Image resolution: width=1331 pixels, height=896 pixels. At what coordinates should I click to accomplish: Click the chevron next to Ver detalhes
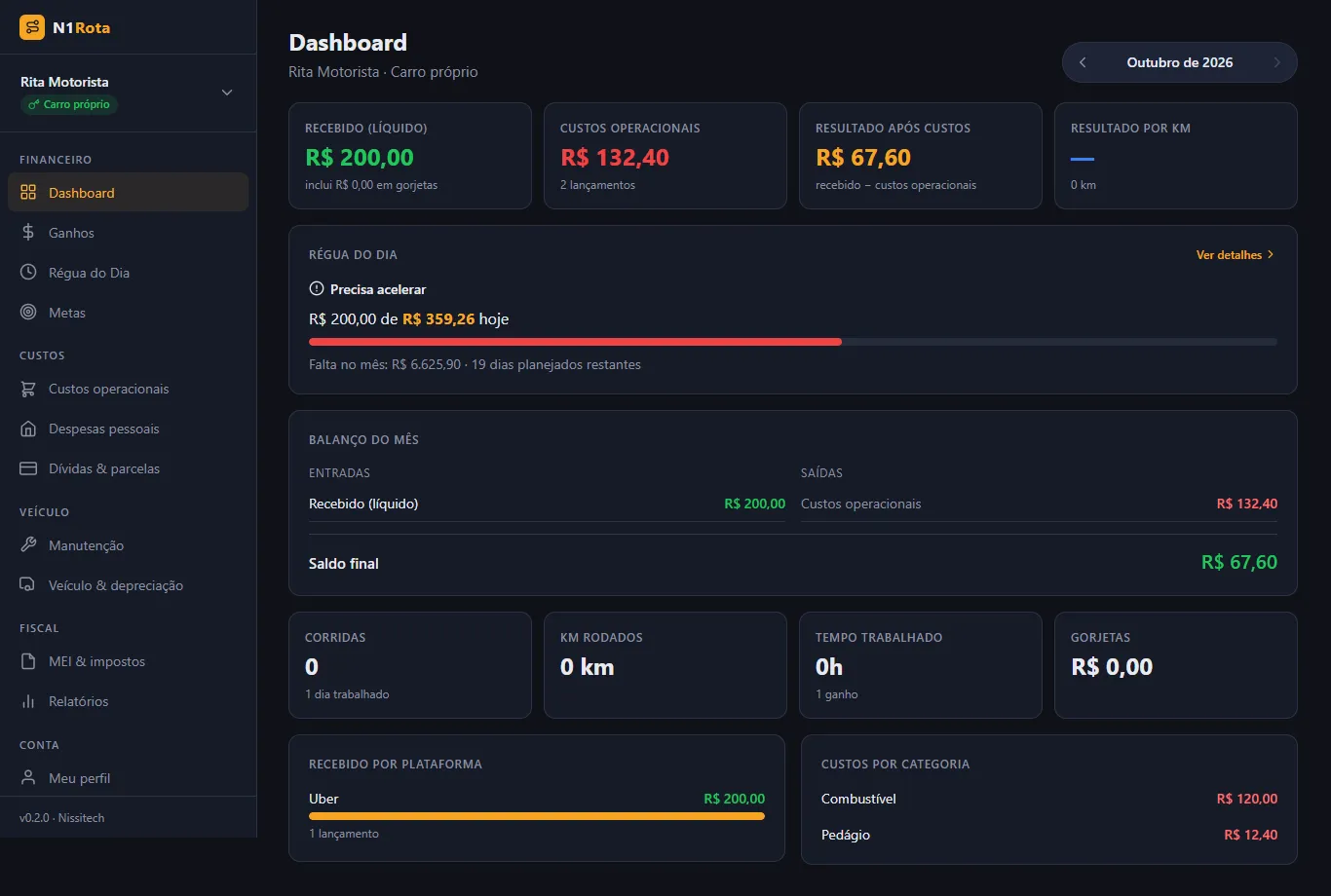1271,255
